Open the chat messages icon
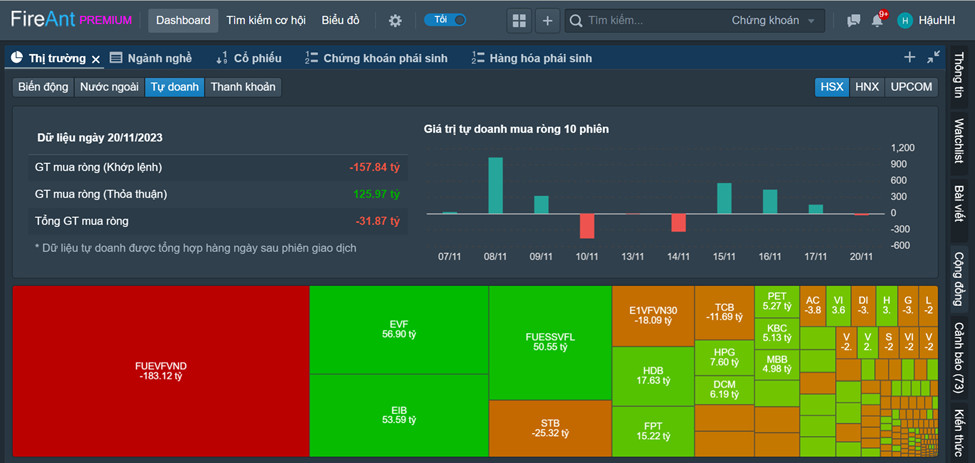 point(854,21)
